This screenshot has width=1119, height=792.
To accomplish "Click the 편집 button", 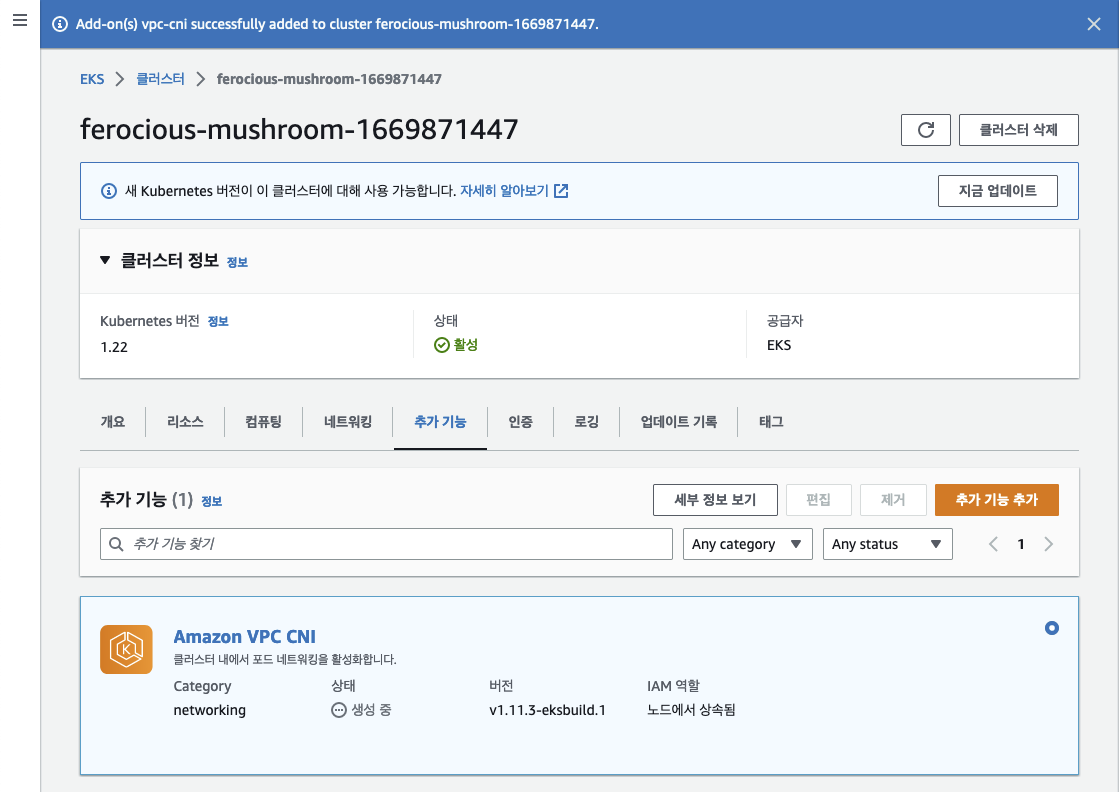I will click(819, 500).
